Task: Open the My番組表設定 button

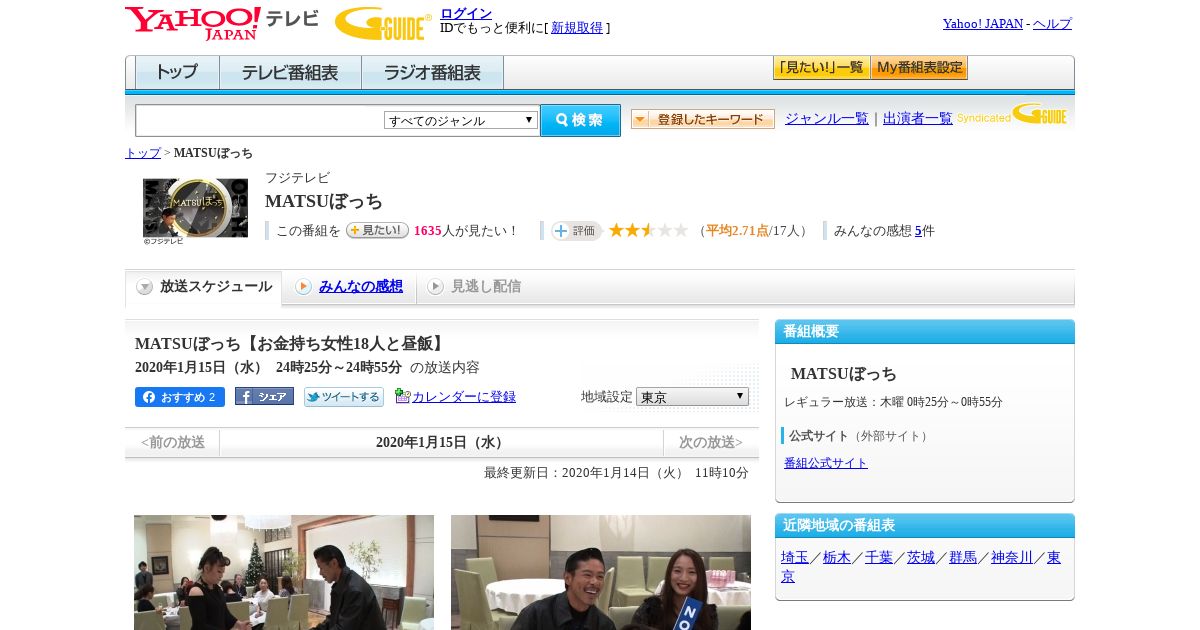Action: pyautogui.click(x=919, y=68)
